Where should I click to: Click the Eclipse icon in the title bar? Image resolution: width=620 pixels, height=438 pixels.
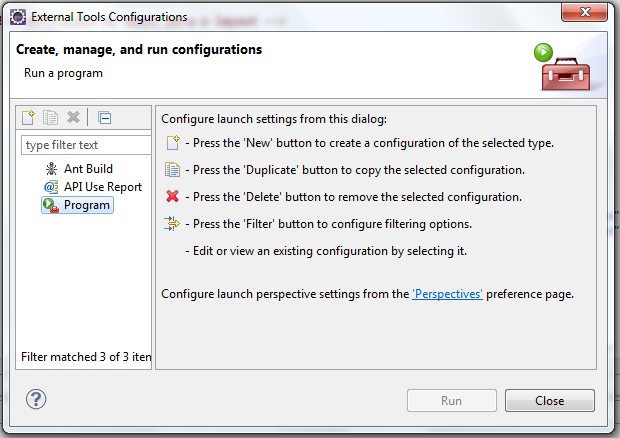(17, 17)
